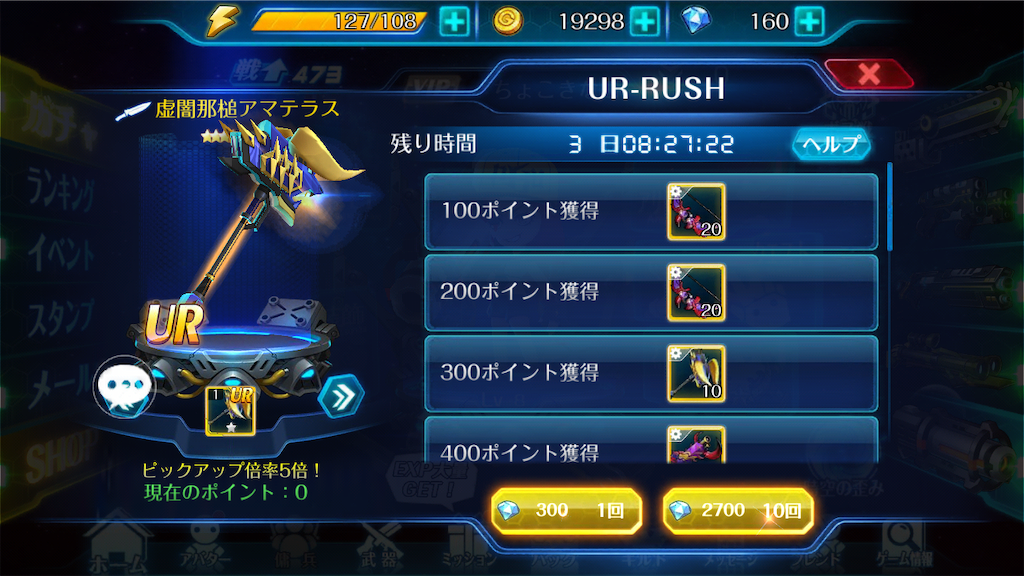Click the lightning bolt energy icon
The width and height of the screenshot is (1024, 576).
point(222,21)
